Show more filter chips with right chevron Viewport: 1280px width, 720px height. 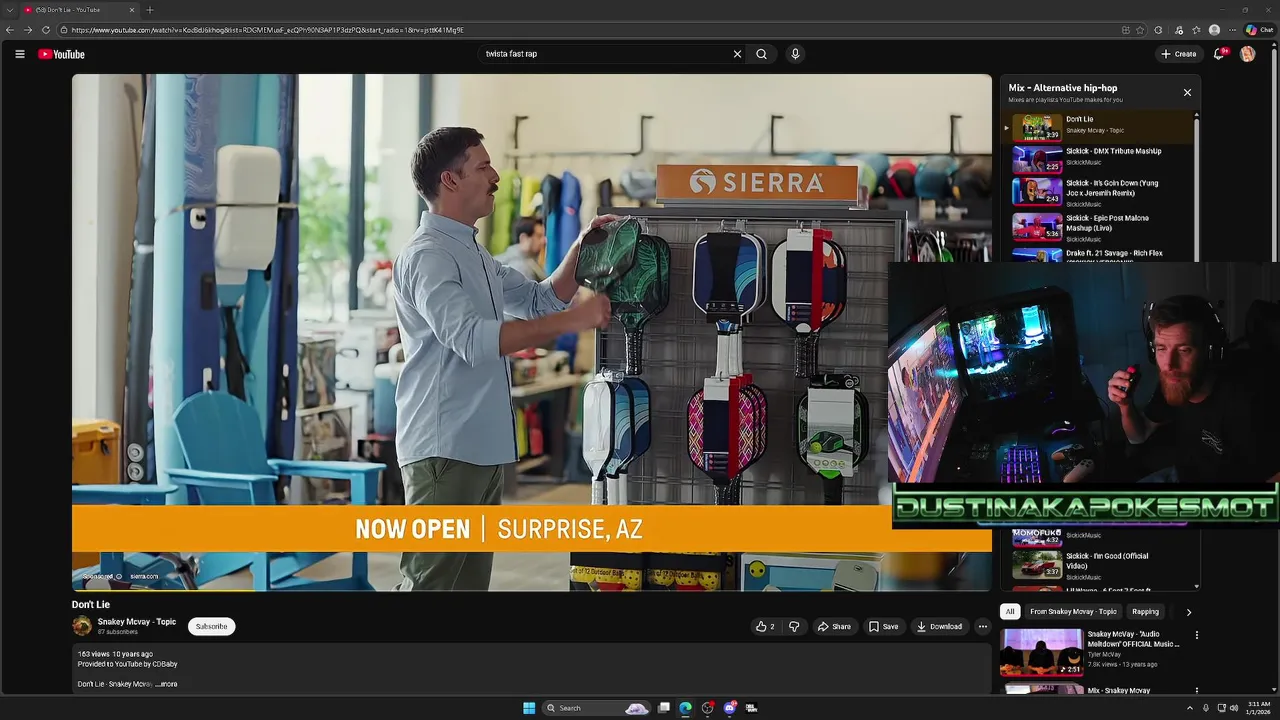(1188, 612)
